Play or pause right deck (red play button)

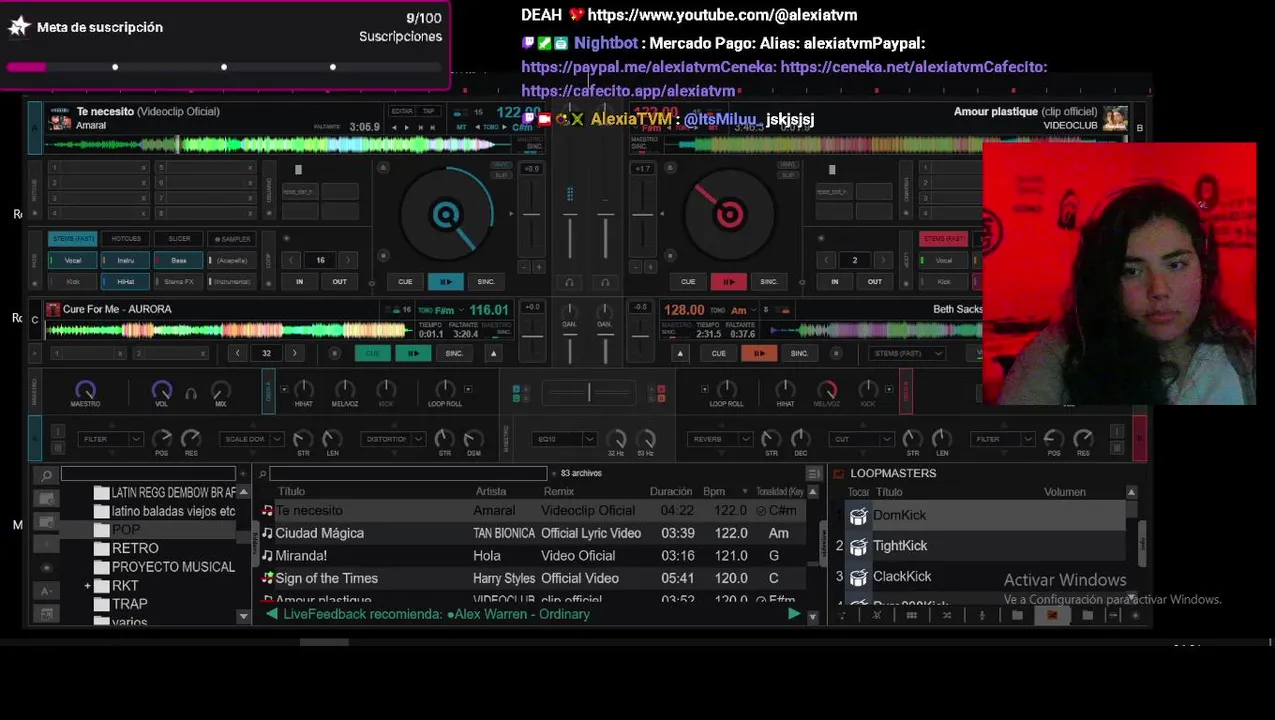pos(728,282)
